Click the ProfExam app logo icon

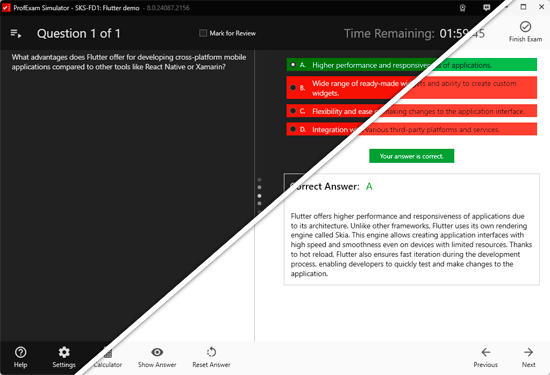tap(6, 8)
